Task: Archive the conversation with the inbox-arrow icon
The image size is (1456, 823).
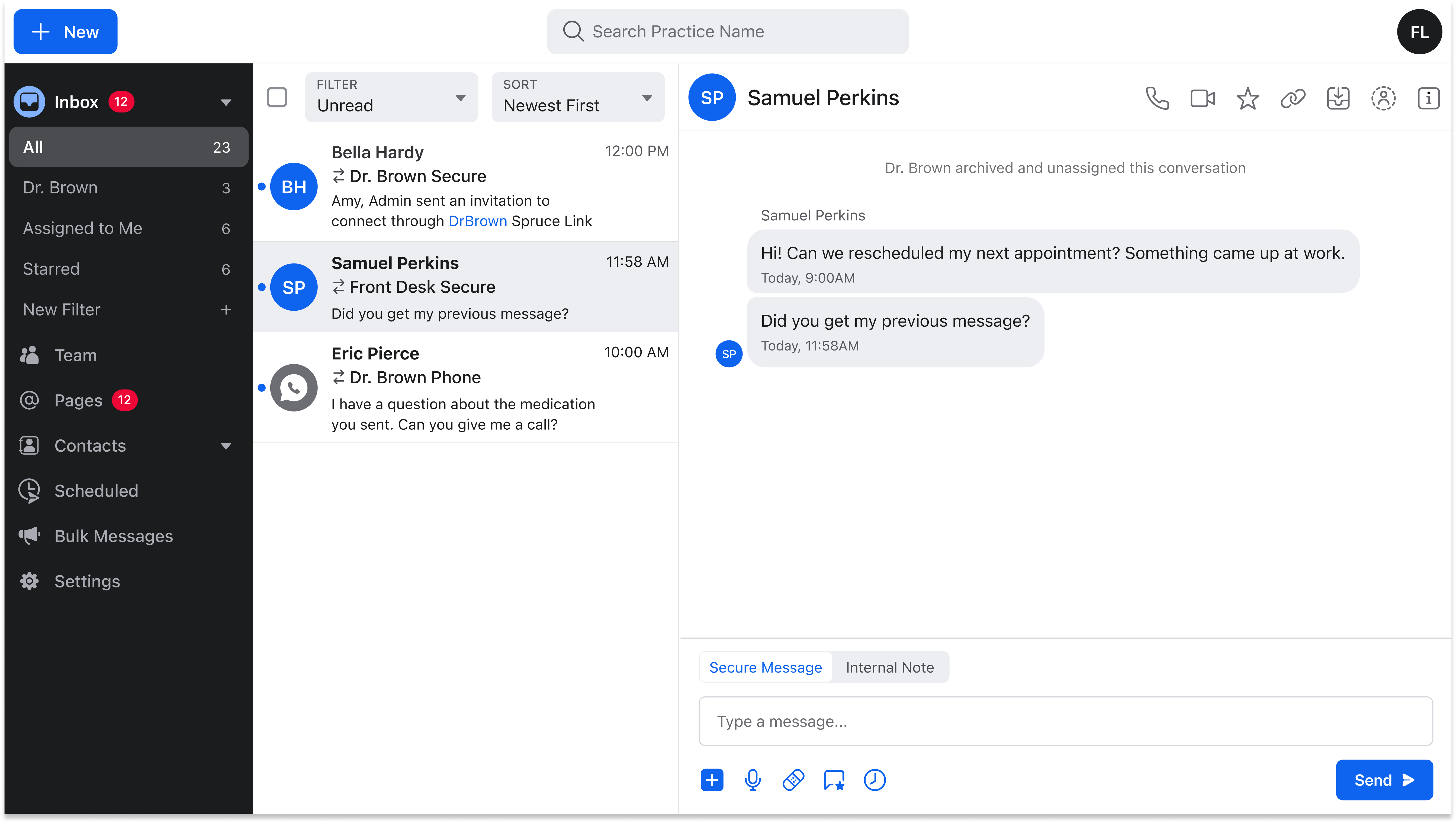Action: click(1338, 98)
